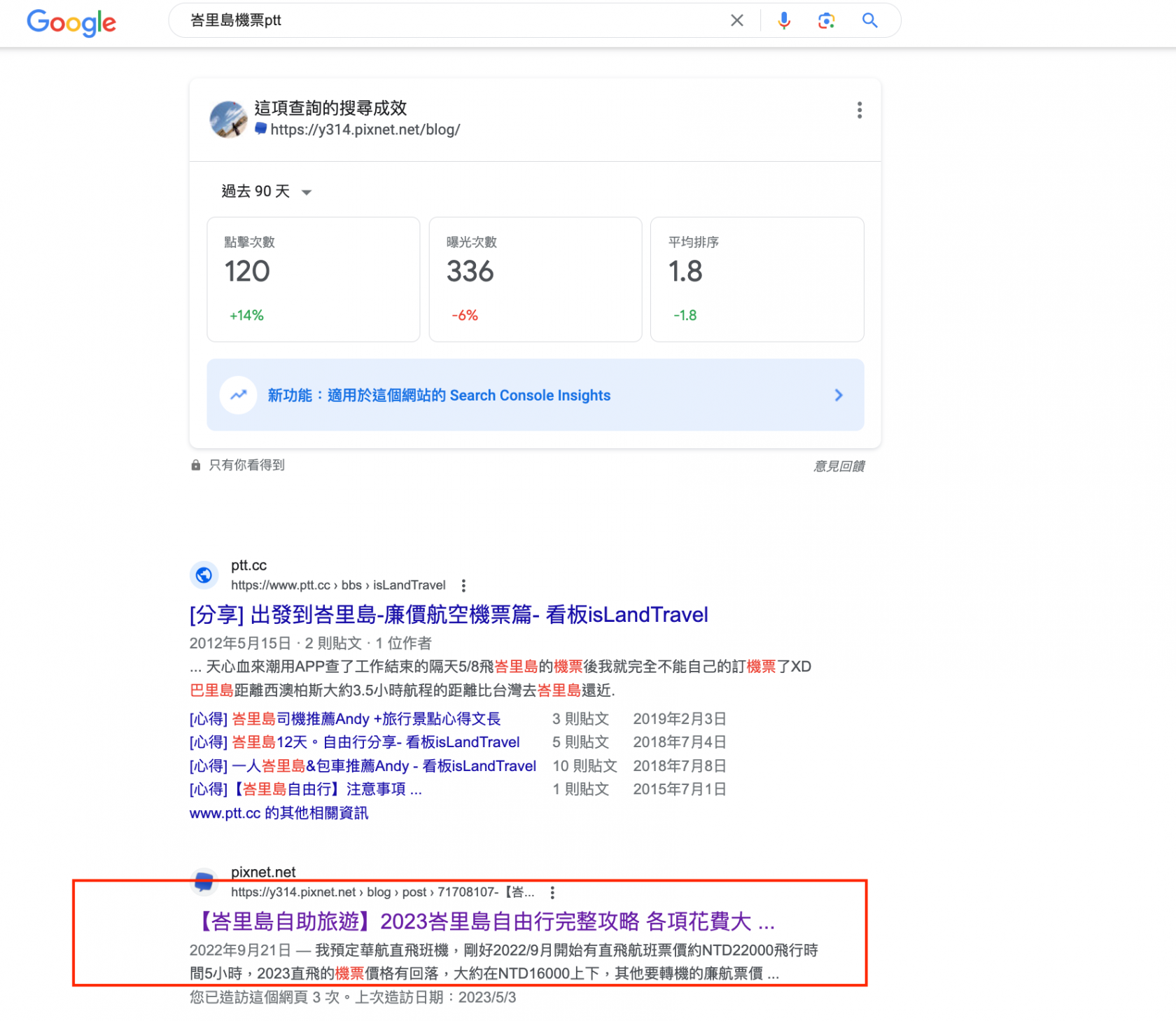
Task: Click the 2019年2月3日 date entry
Action: 680,719
